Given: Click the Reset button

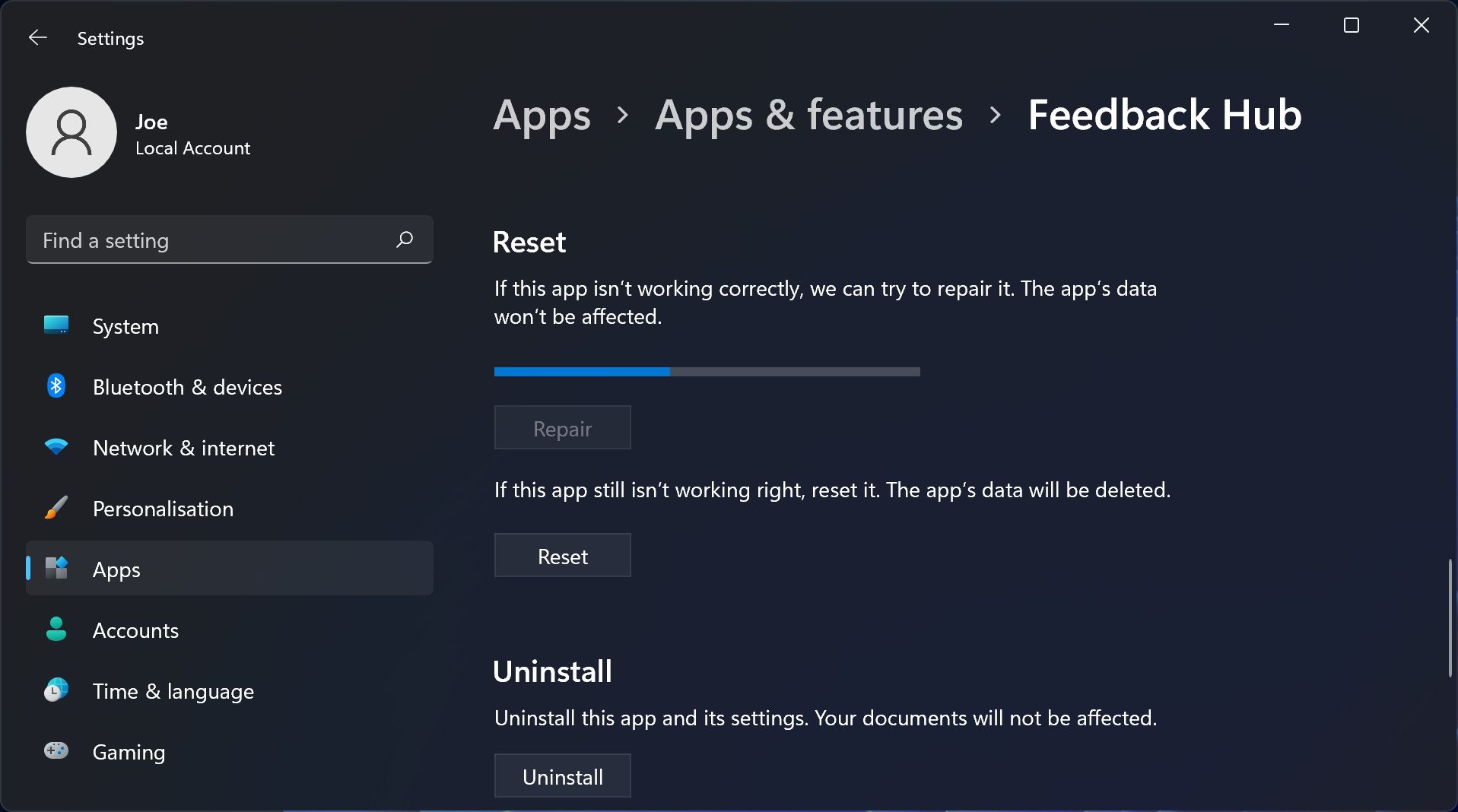Looking at the screenshot, I should pos(563,555).
